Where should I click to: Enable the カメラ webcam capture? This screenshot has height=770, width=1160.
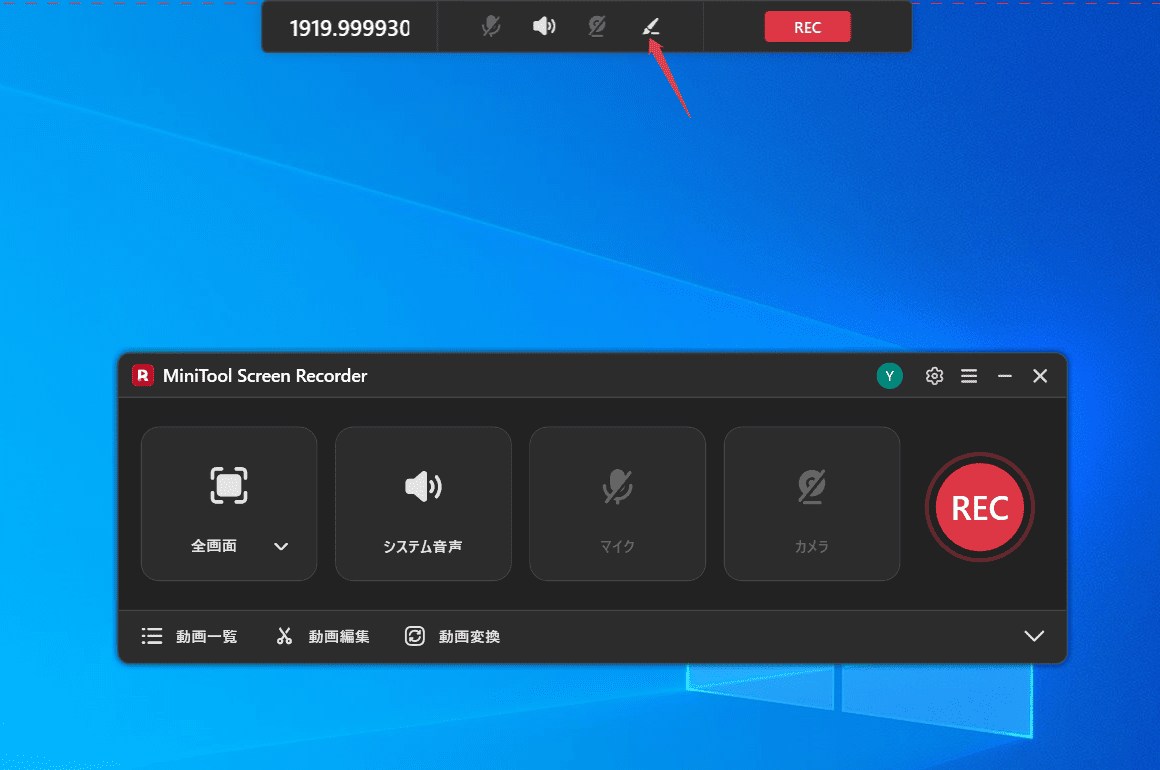pos(811,503)
